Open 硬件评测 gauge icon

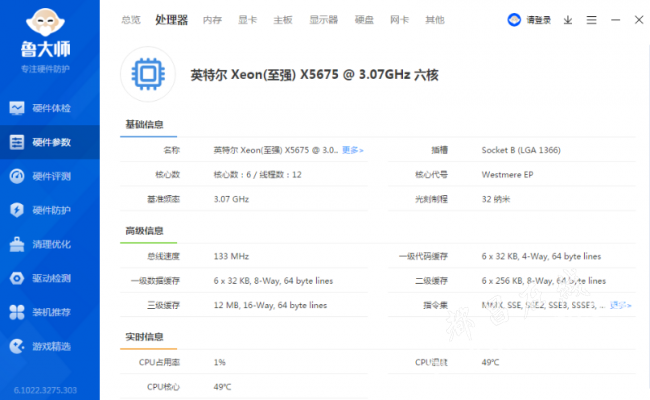(x=17, y=176)
